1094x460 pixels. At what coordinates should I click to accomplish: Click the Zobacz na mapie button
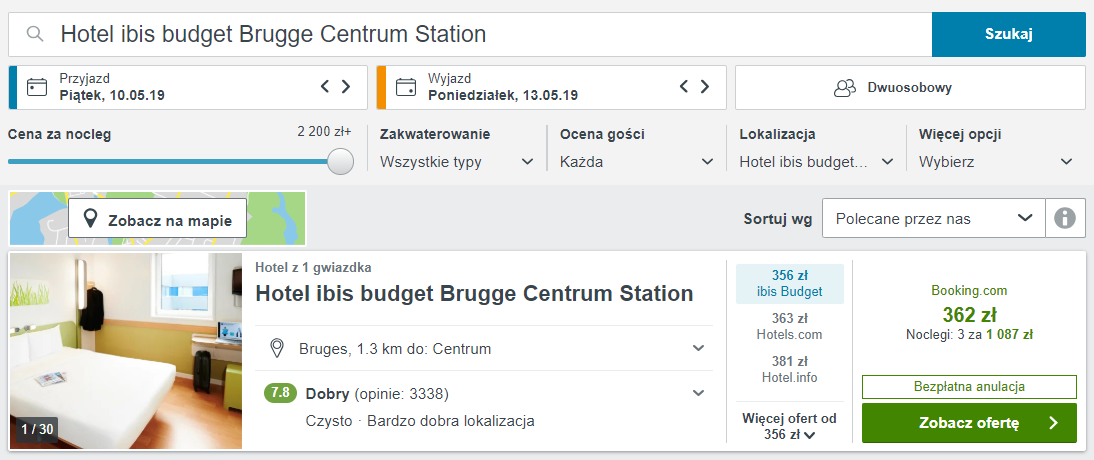pyautogui.click(x=157, y=218)
